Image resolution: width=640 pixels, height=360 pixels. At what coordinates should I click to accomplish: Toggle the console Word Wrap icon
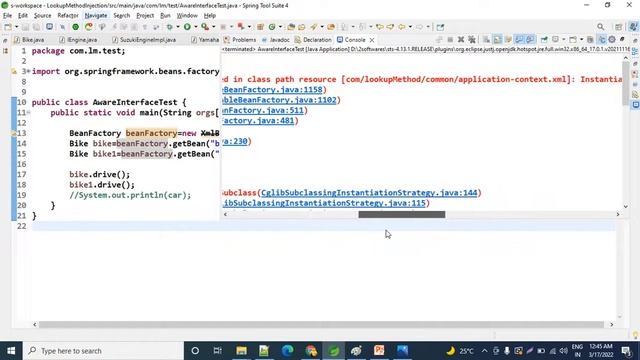pos(508,40)
